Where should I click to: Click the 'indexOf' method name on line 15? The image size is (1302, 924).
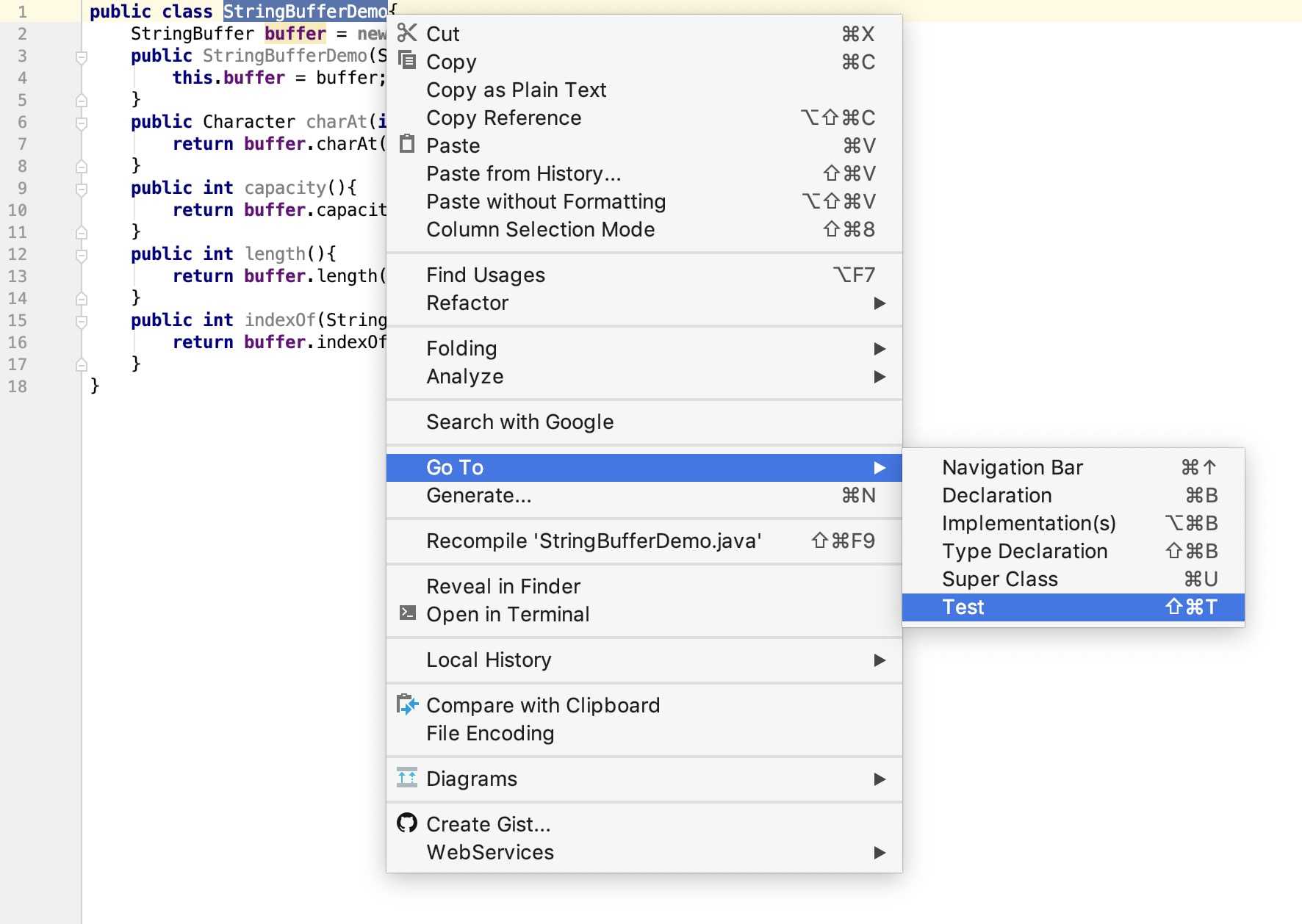280,320
